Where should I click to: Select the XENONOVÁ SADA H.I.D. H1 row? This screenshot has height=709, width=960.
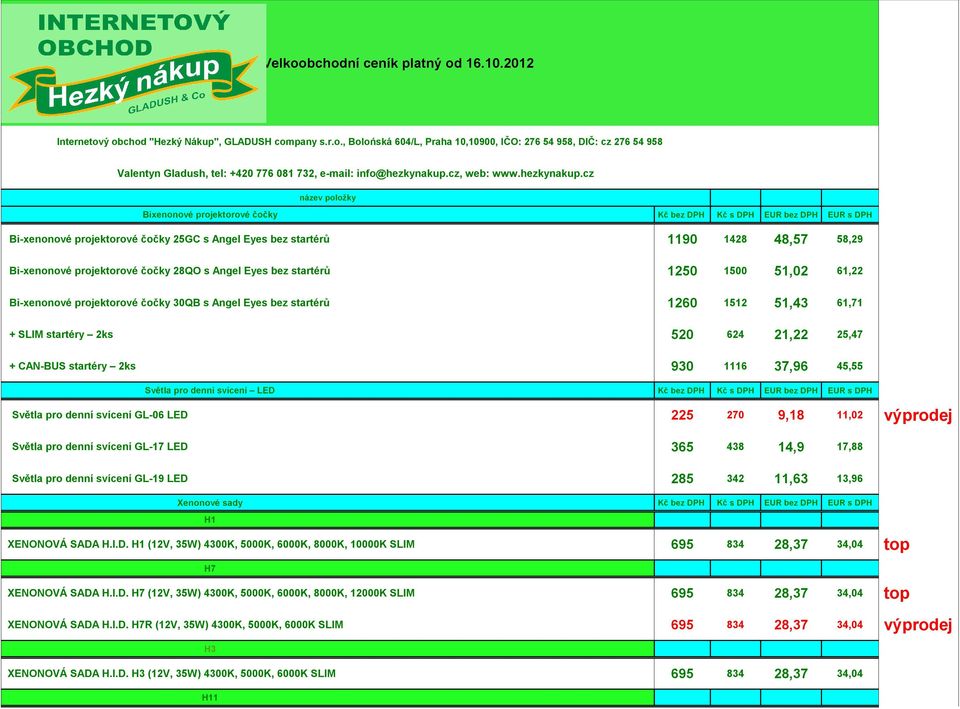tap(211, 544)
